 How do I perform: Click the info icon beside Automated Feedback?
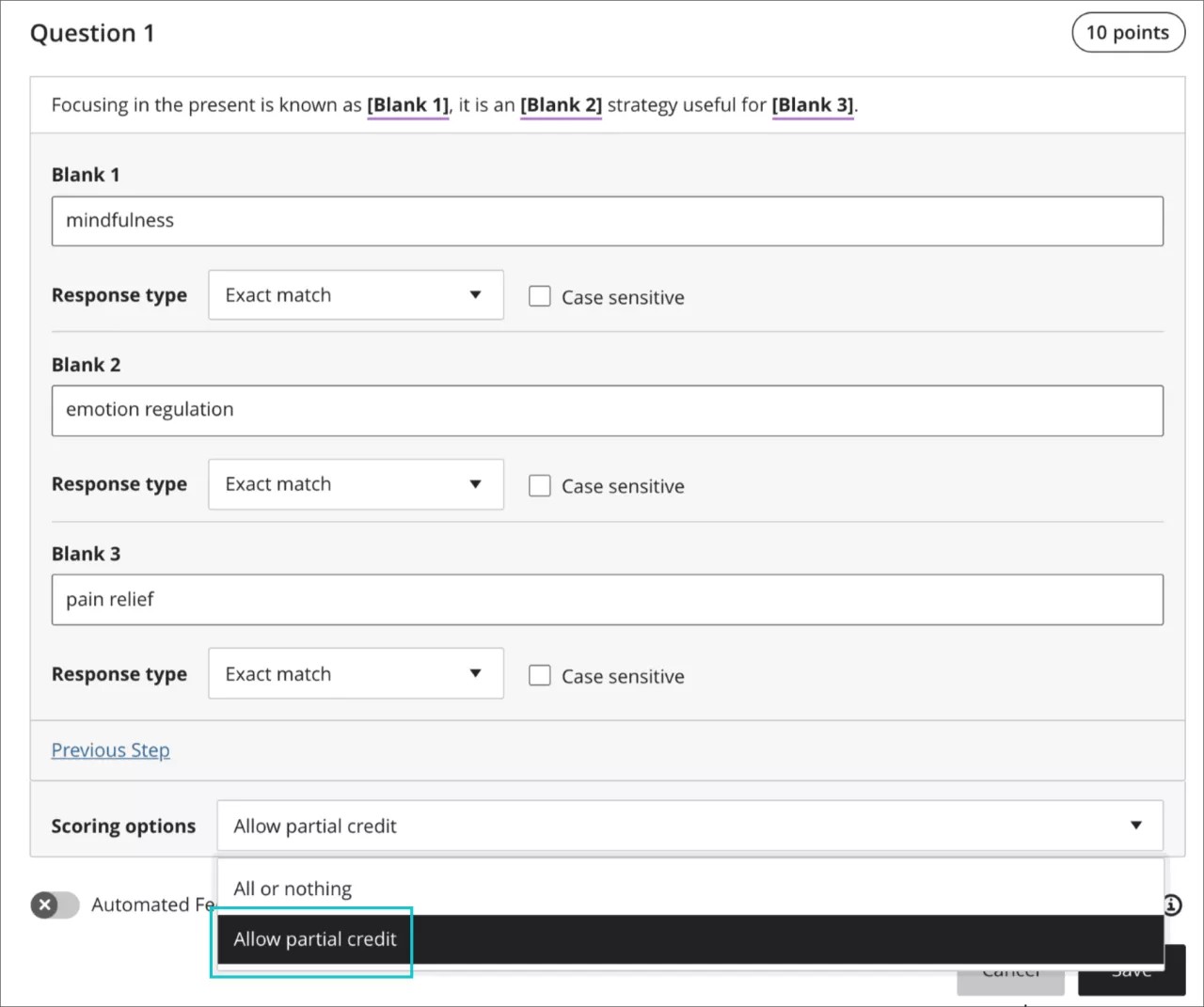tap(1171, 905)
